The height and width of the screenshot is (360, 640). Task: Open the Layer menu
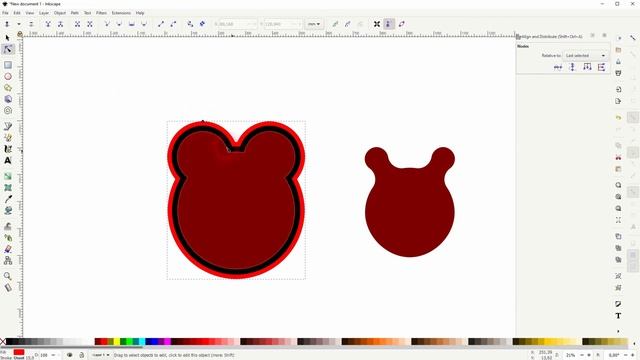(x=44, y=13)
